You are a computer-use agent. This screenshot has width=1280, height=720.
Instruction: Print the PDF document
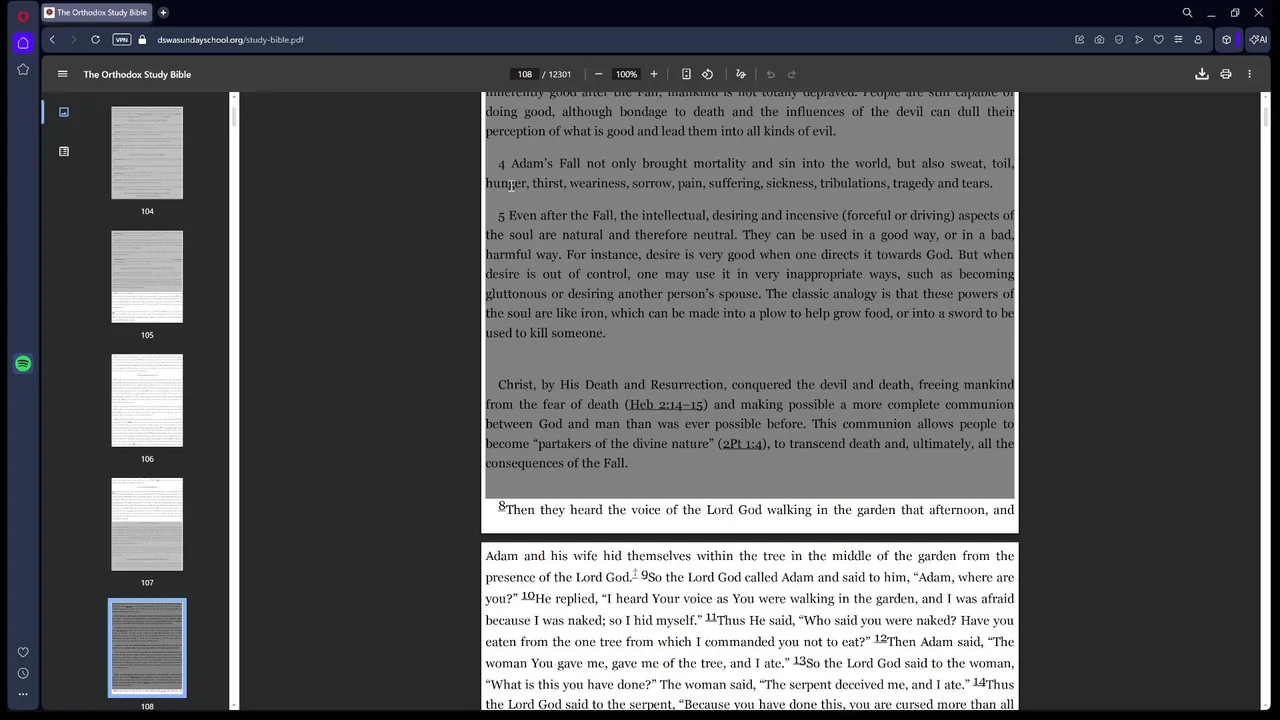tap(1225, 74)
